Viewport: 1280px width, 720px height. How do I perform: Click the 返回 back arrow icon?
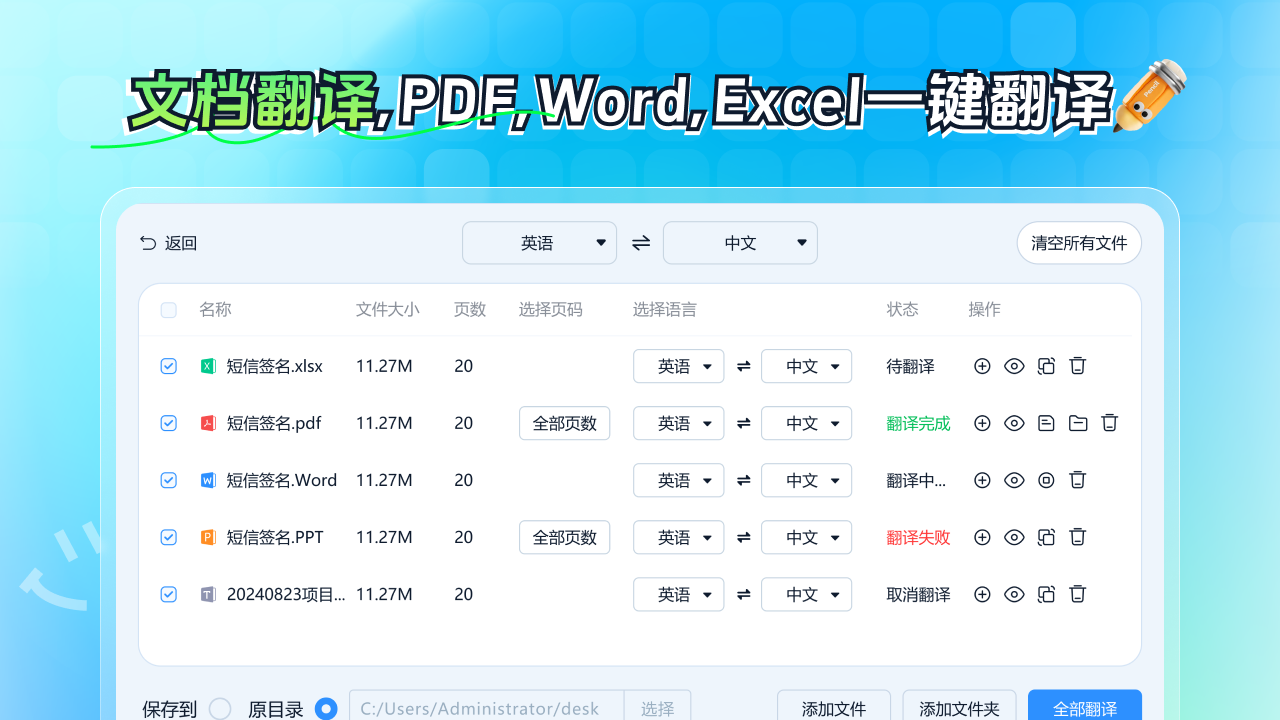(147, 242)
